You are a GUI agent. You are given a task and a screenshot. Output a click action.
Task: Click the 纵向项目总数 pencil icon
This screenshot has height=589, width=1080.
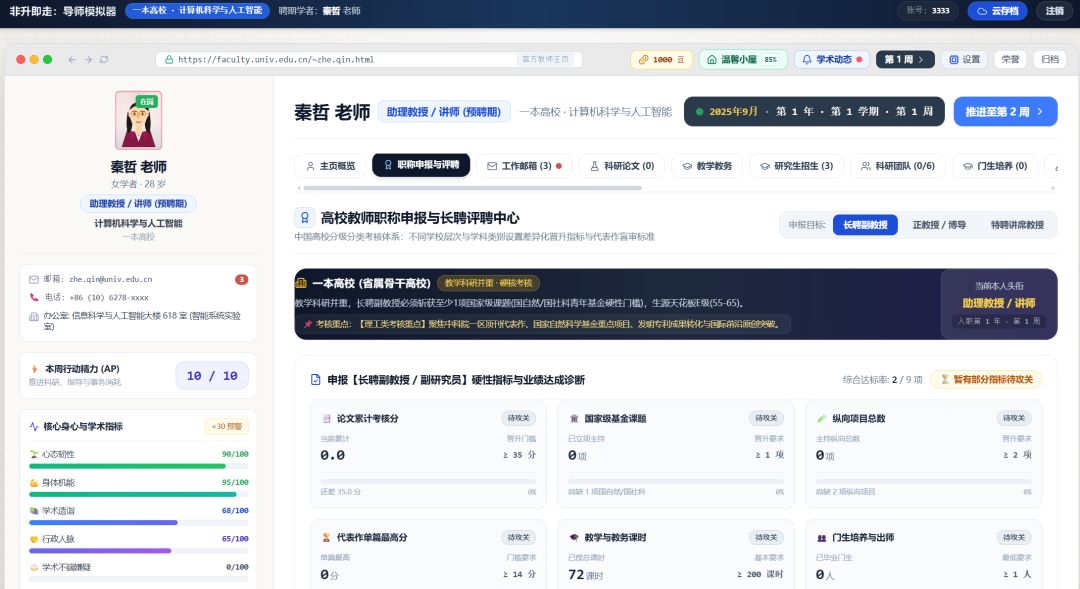pos(821,419)
